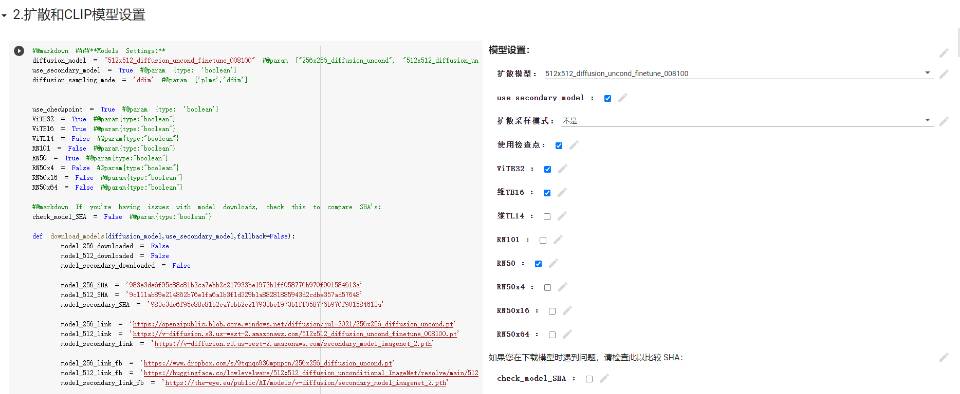Click the edit pencil next to use secondary model

coord(623,98)
